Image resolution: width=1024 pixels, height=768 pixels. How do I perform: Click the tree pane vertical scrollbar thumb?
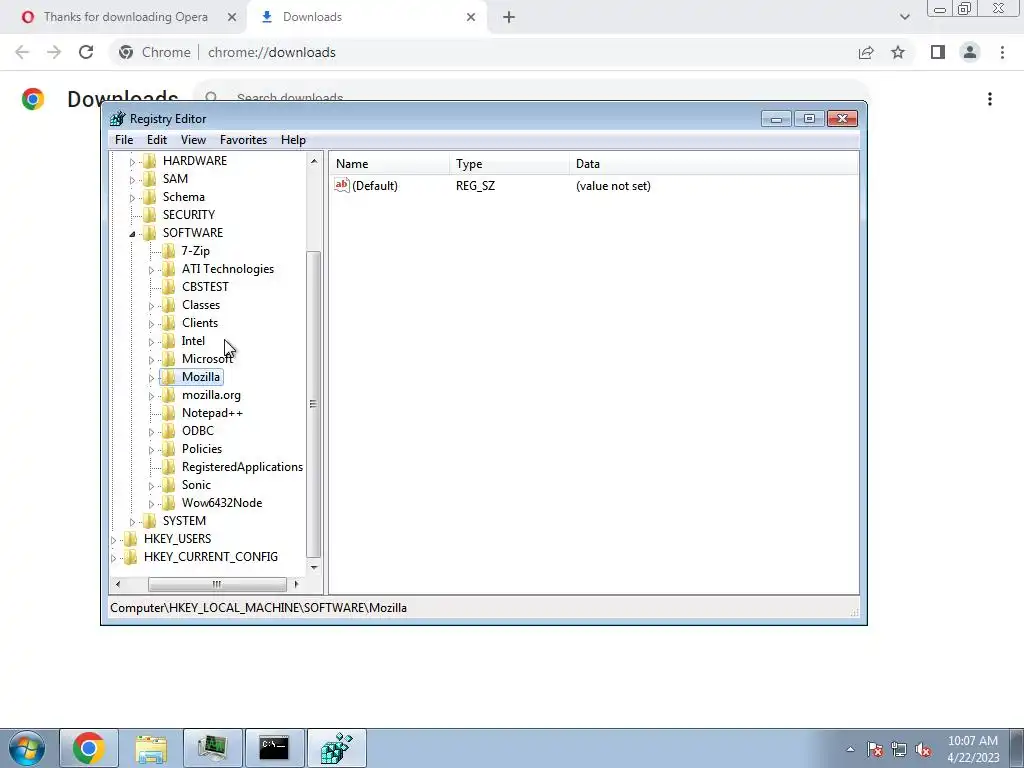click(x=313, y=404)
